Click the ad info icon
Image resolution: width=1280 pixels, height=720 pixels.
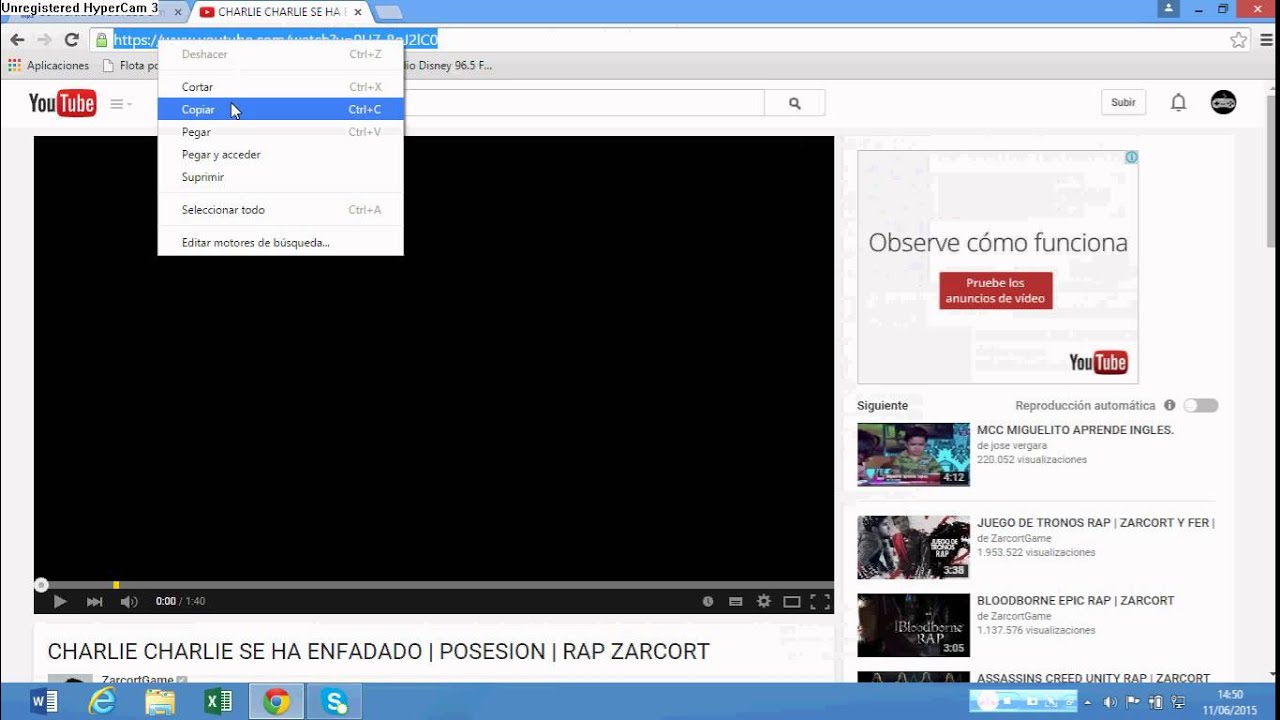(1131, 157)
